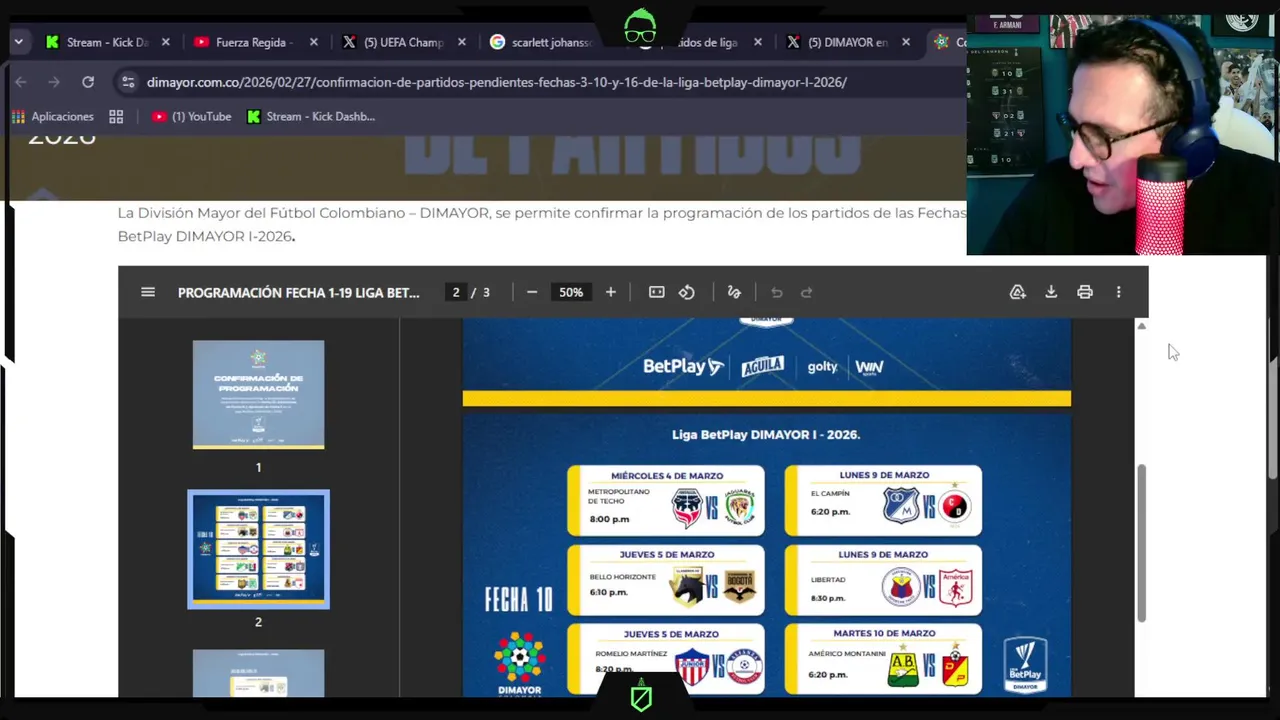Open the (1) YouTube bookmark
Image resolution: width=1280 pixels, height=720 pixels.
[x=191, y=117]
